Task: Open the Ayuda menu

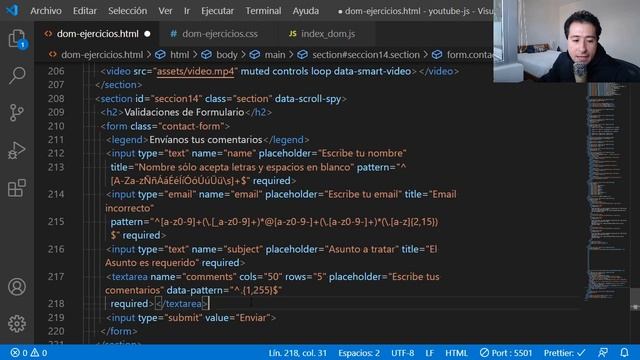Action: (x=306, y=11)
